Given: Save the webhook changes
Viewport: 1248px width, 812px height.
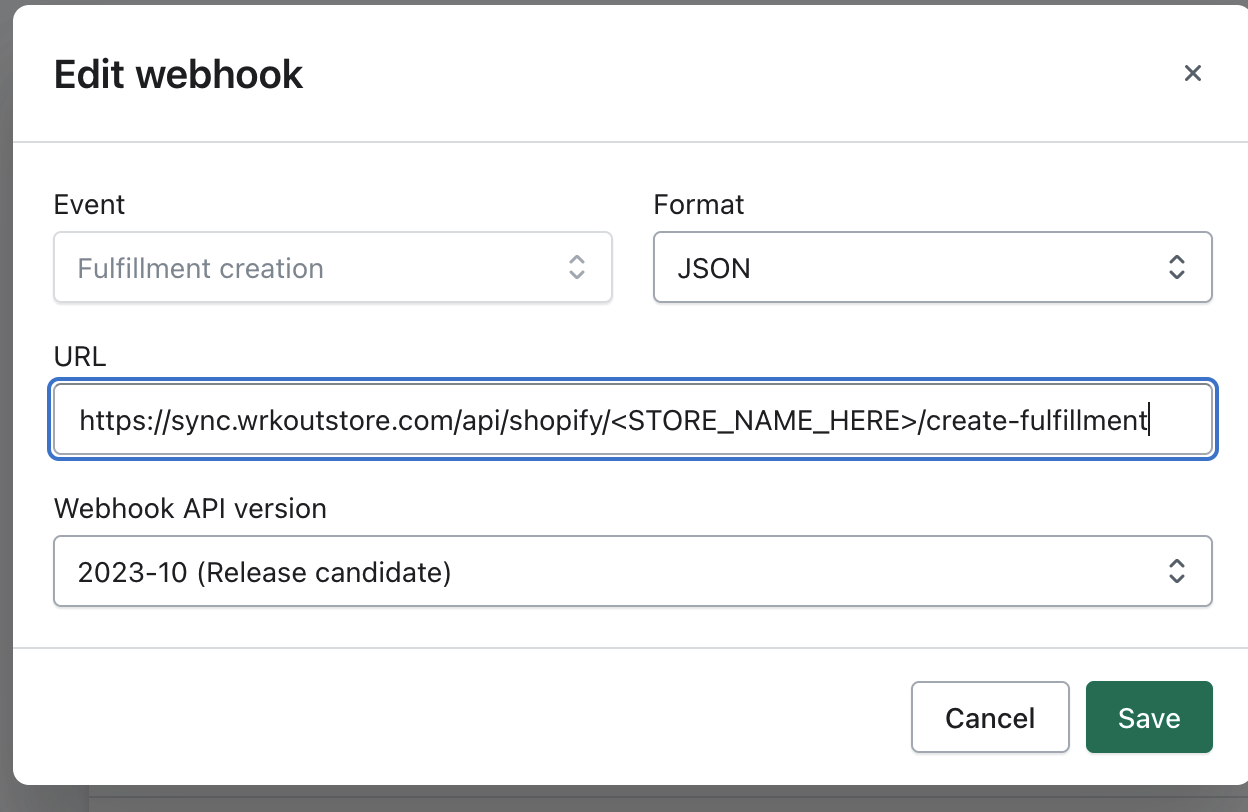Looking at the screenshot, I should tap(1148, 717).
